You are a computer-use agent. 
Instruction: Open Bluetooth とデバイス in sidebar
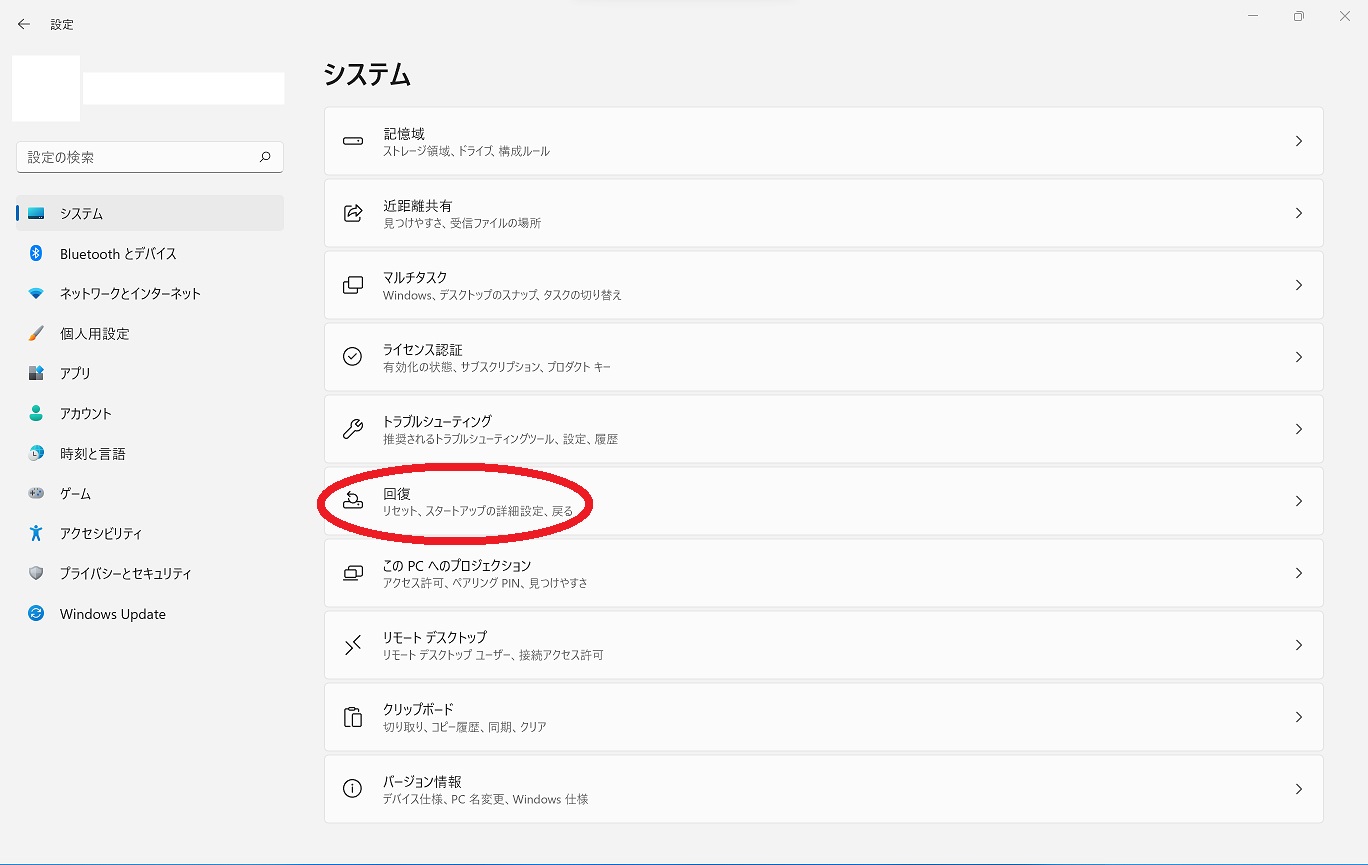point(118,254)
